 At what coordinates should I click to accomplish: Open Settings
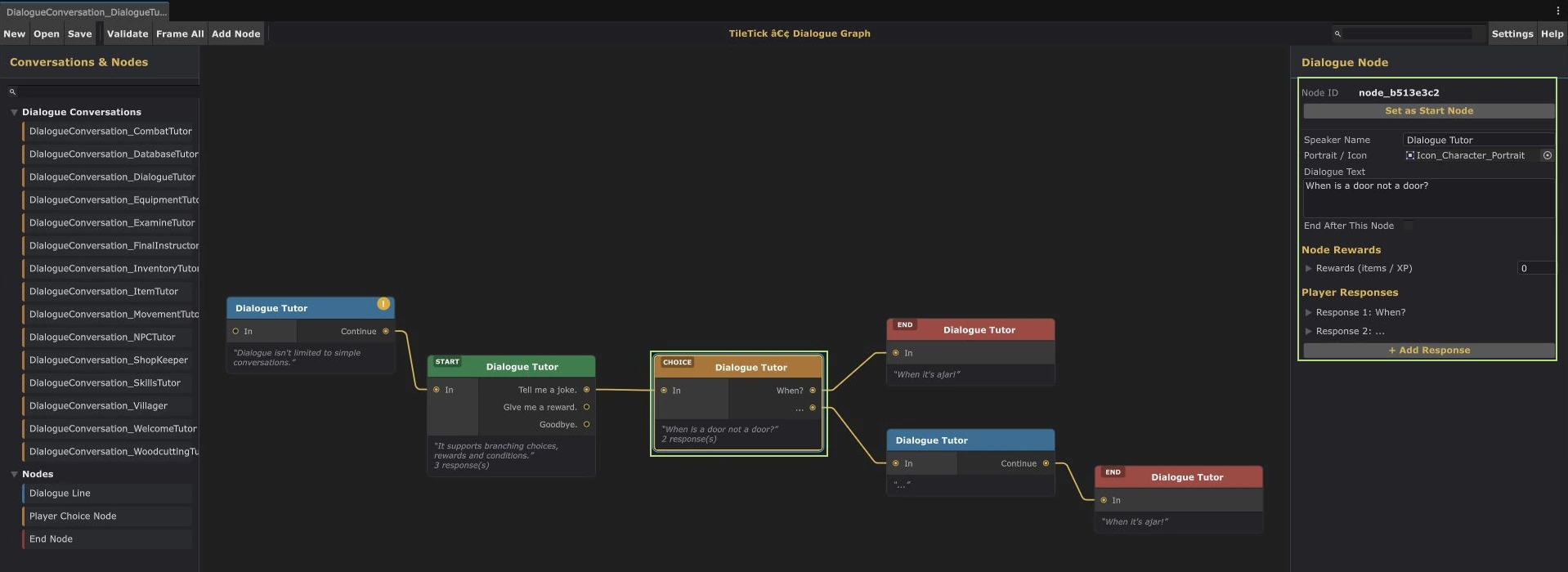[x=1512, y=34]
